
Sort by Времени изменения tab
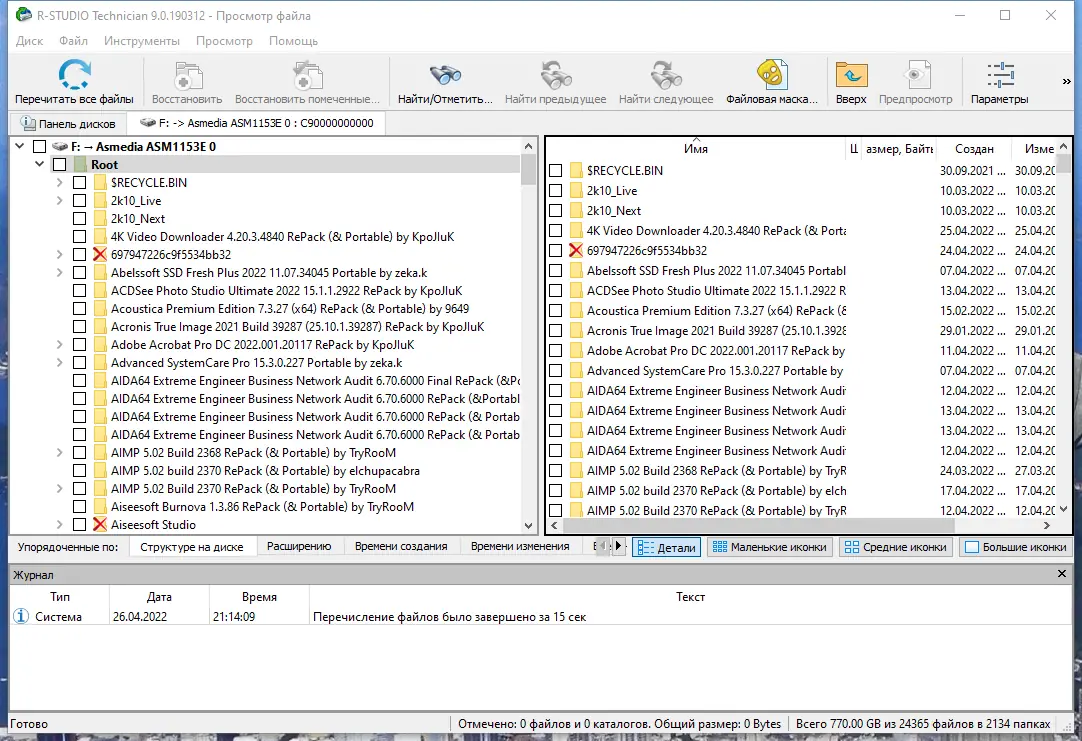(520, 546)
